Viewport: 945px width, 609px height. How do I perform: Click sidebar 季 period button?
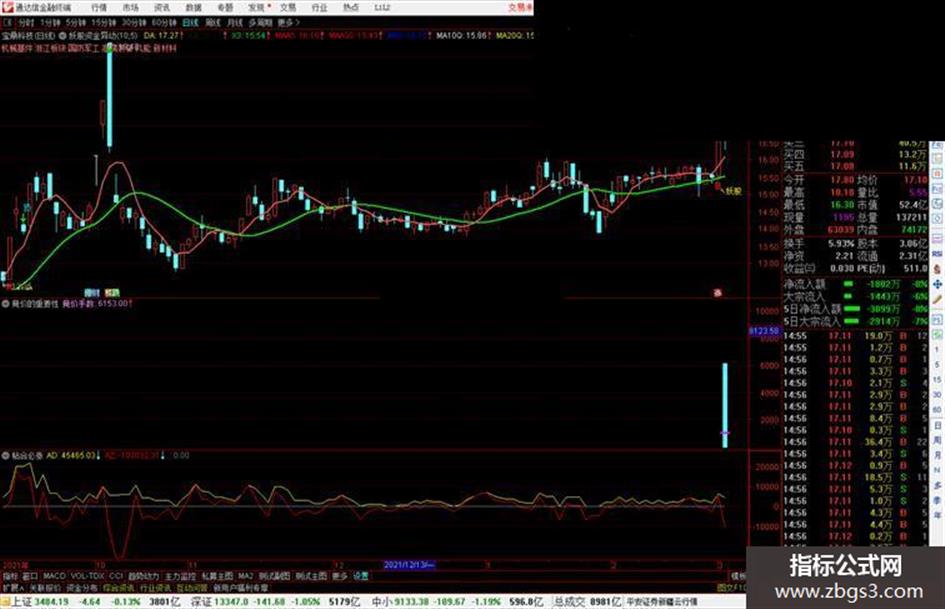point(937,500)
